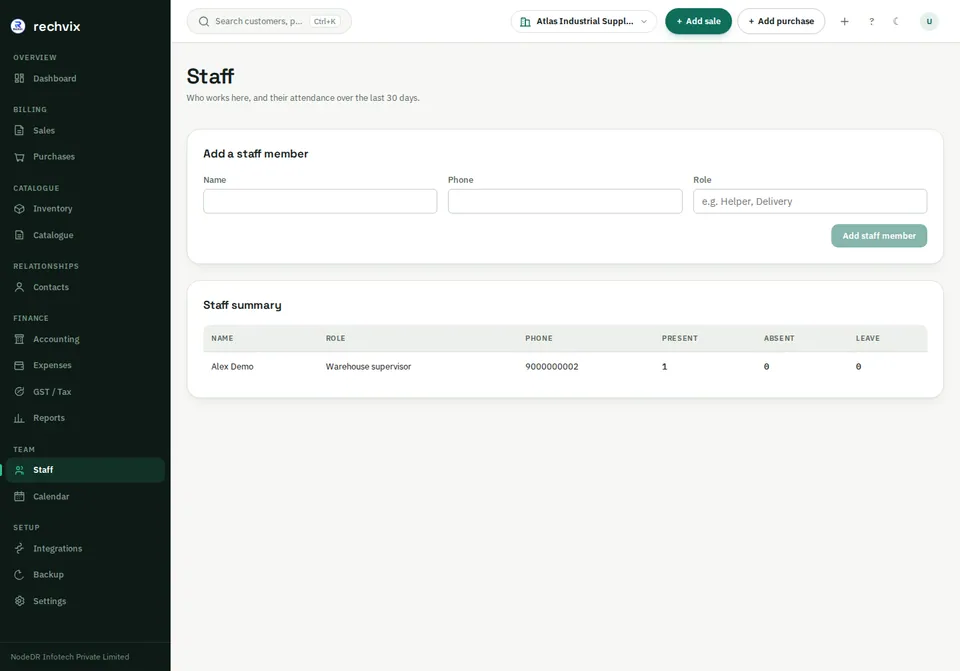Toggle dark mode with the moon icon
The width and height of the screenshot is (960, 671).
[x=896, y=21]
